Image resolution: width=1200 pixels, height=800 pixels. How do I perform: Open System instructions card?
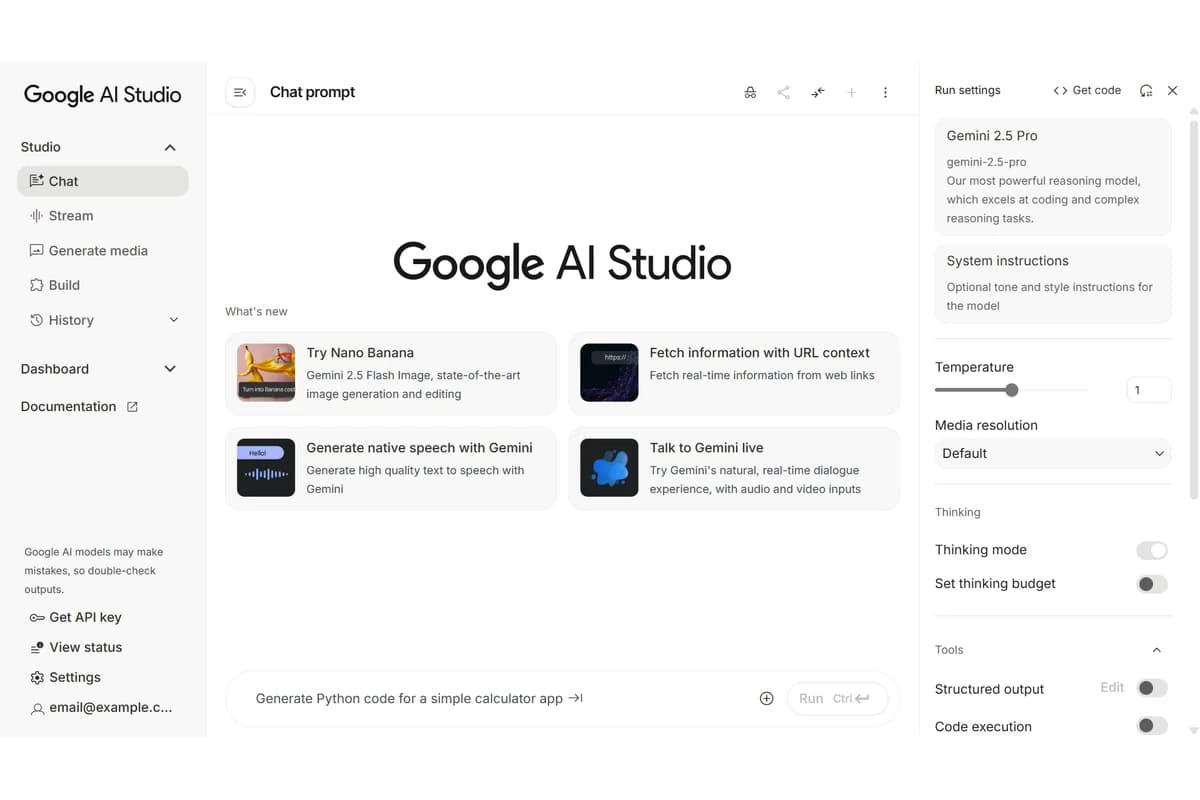click(1053, 283)
